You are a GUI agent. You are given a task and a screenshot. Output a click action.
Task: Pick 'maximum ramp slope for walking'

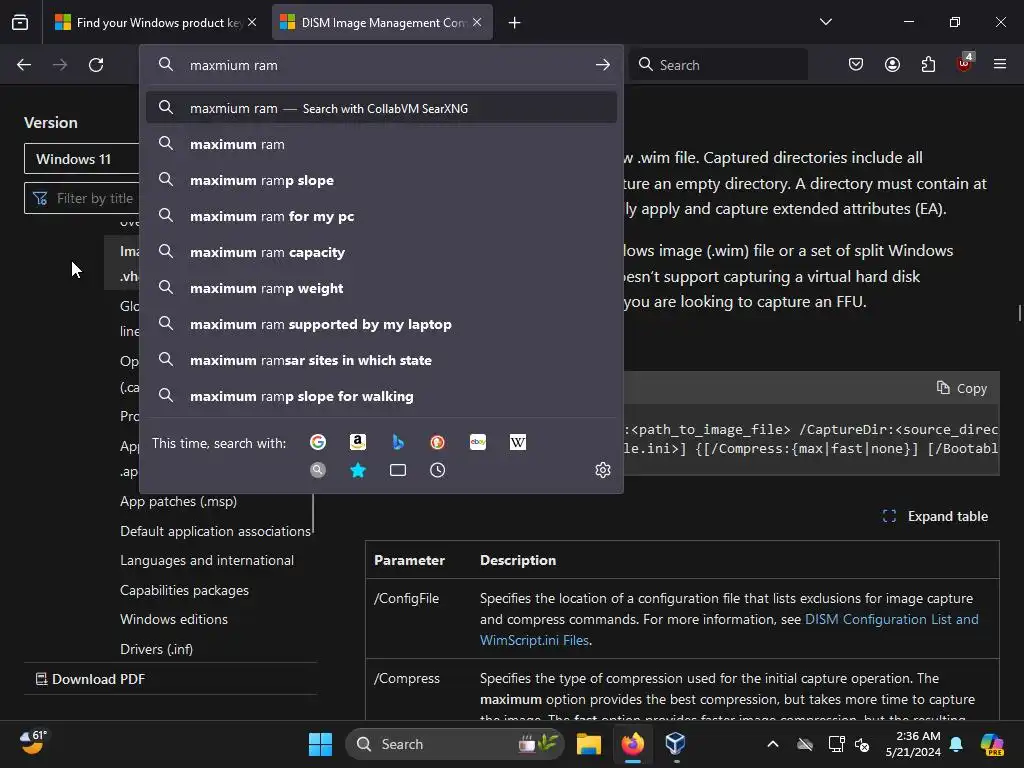tap(381, 396)
